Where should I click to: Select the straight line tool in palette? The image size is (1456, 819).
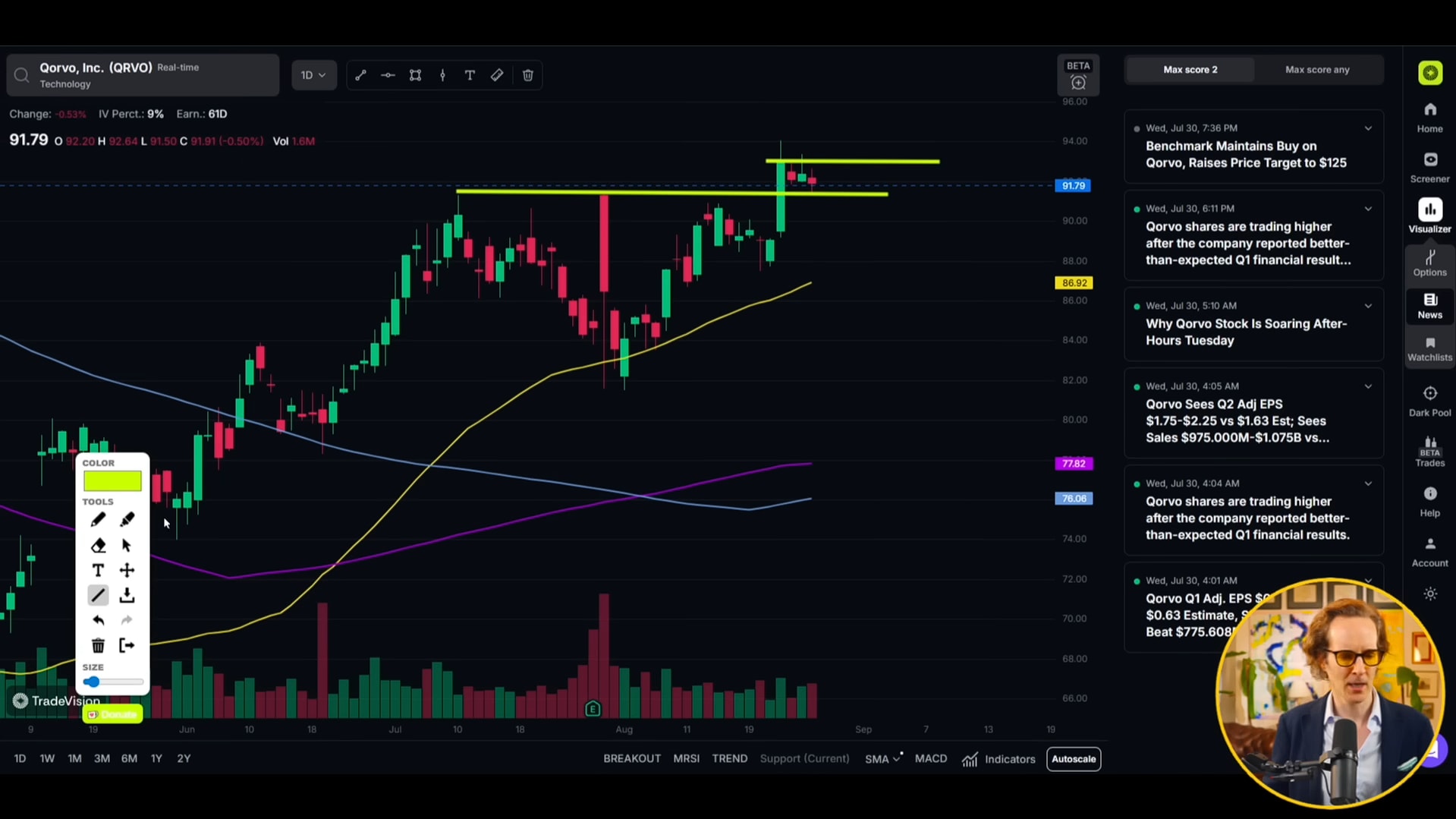(98, 595)
